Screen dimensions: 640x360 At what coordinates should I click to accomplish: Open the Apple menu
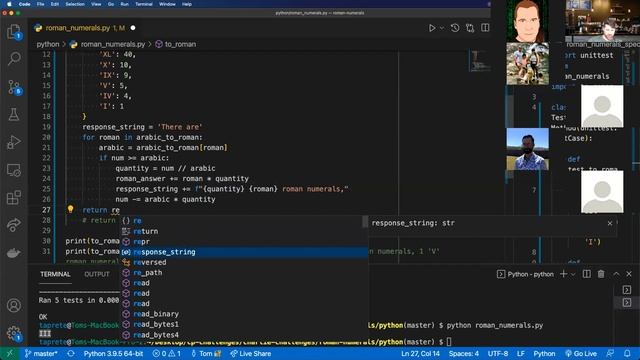pyautogui.click(x=9, y=4)
